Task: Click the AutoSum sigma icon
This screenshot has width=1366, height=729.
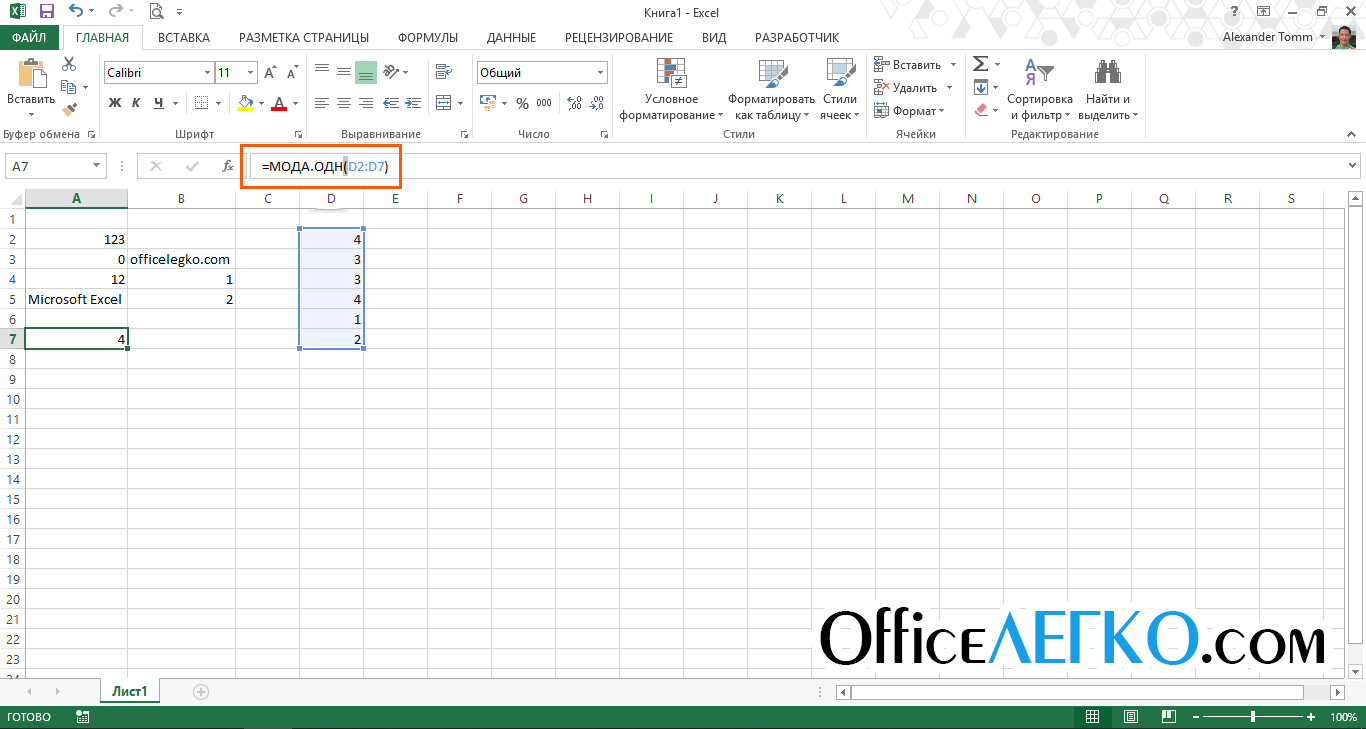Action: [x=980, y=64]
